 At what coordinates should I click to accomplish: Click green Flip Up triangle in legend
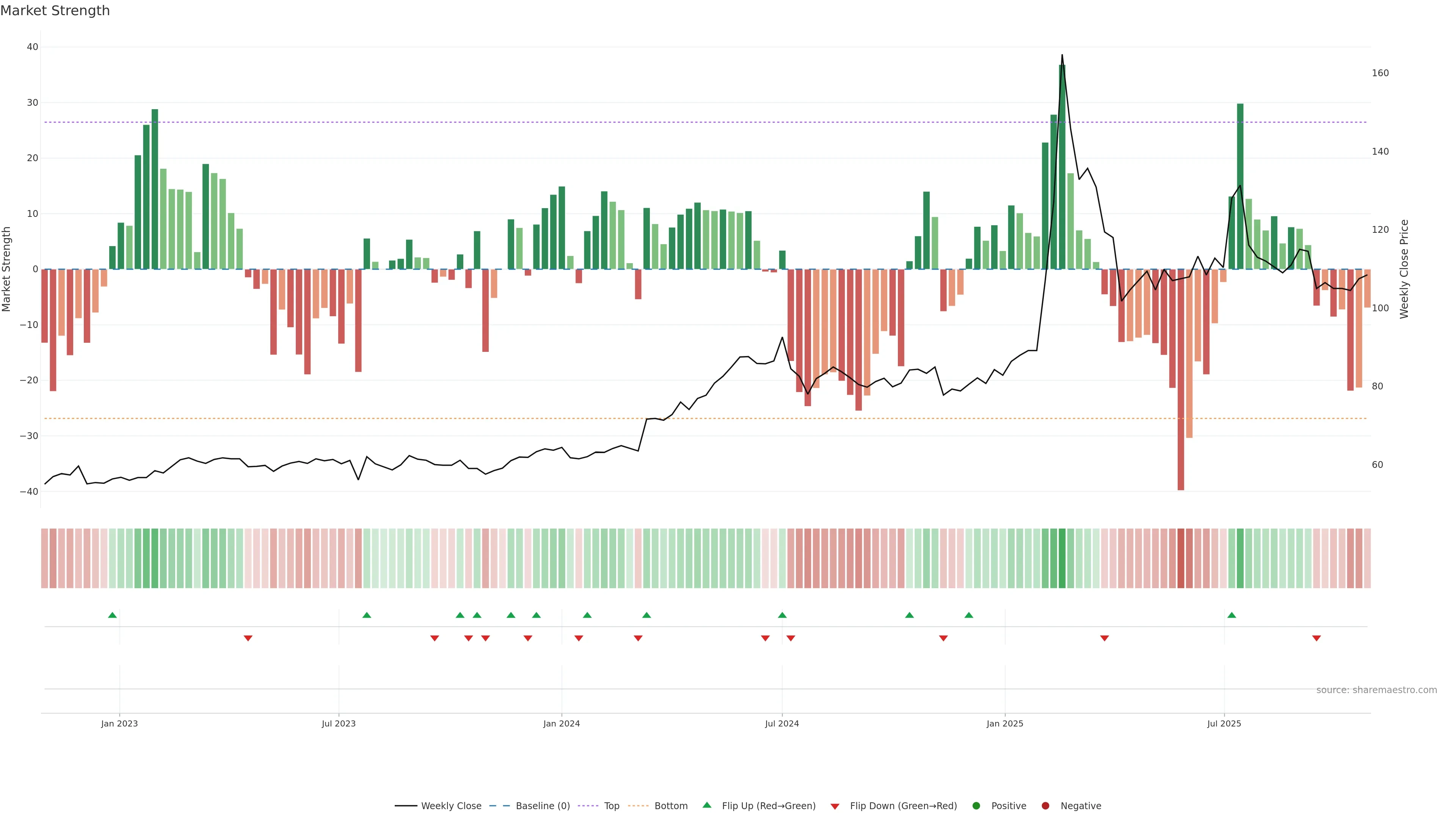(706, 805)
